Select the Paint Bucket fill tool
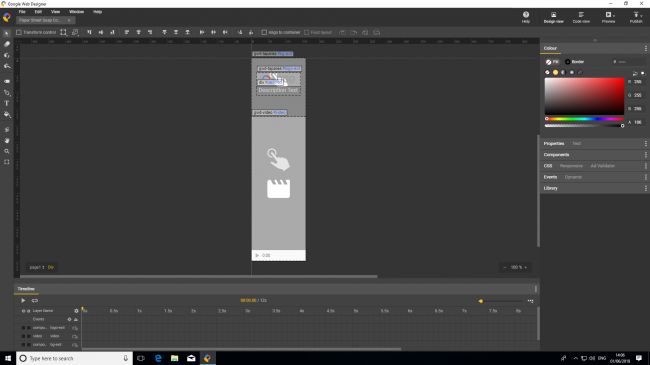The width and height of the screenshot is (650, 365). (7, 115)
